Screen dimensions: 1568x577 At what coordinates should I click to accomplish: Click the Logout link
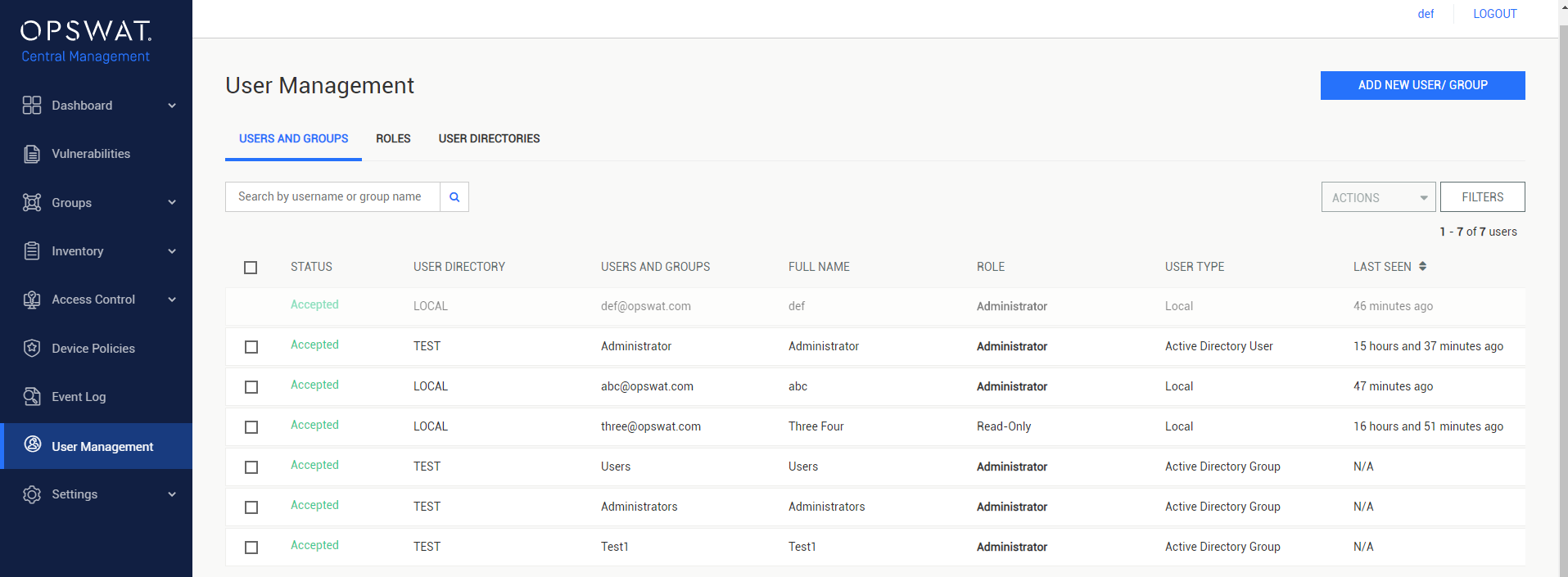click(x=1494, y=14)
